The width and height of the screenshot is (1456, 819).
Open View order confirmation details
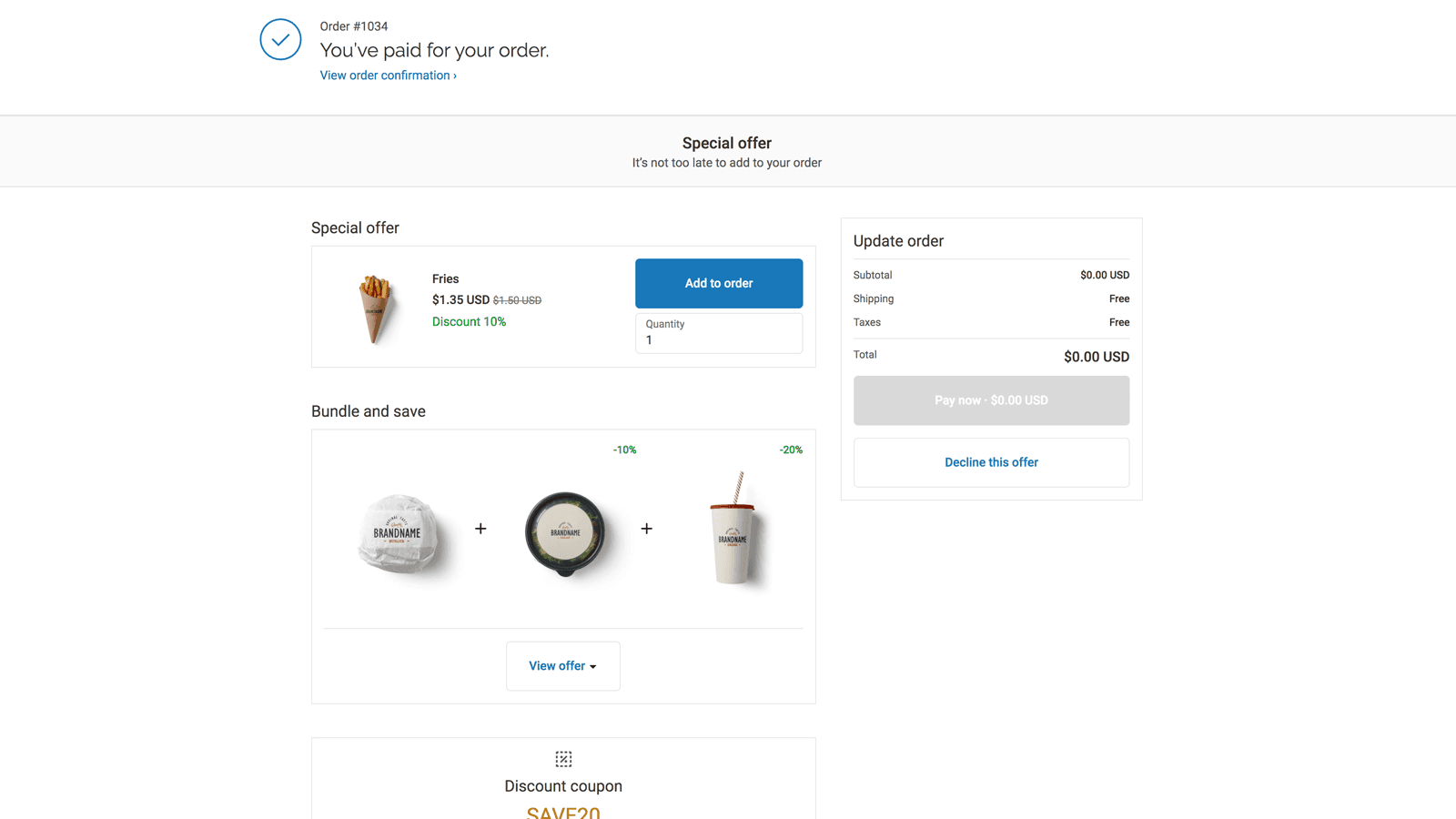[x=387, y=75]
